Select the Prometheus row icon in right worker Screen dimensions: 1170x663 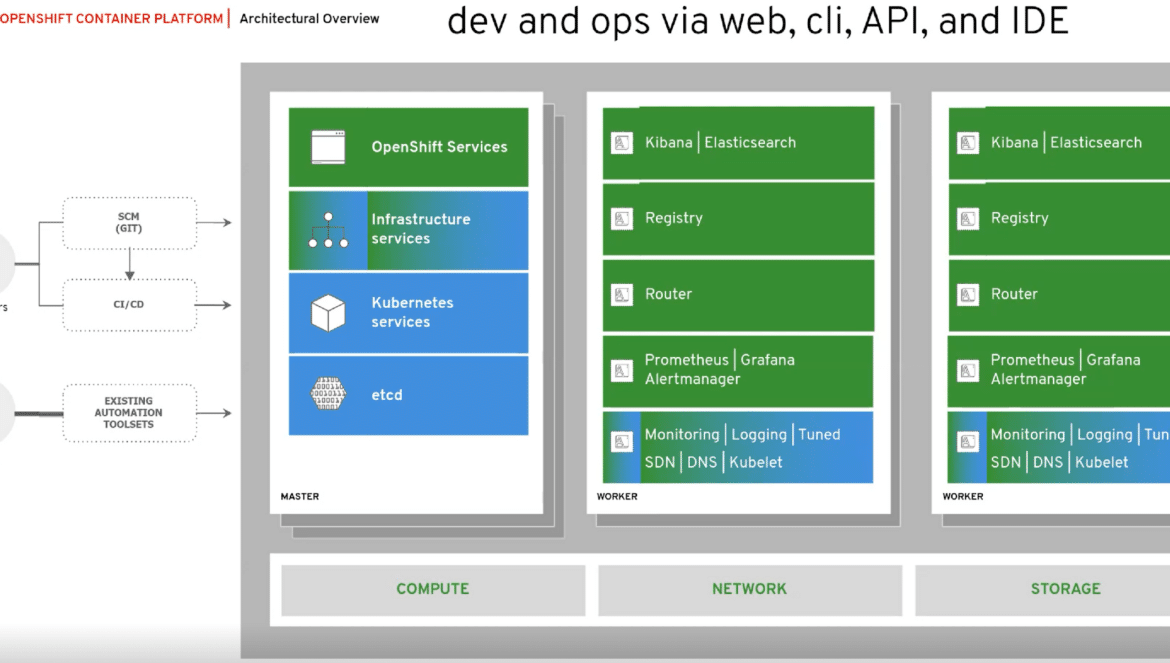[968, 371]
